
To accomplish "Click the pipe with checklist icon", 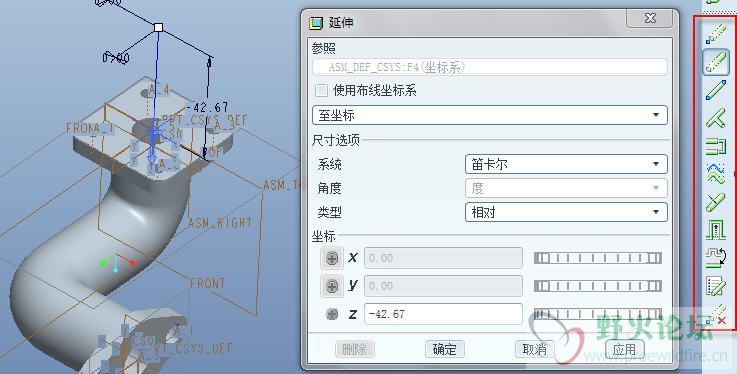I will (x=716, y=286).
